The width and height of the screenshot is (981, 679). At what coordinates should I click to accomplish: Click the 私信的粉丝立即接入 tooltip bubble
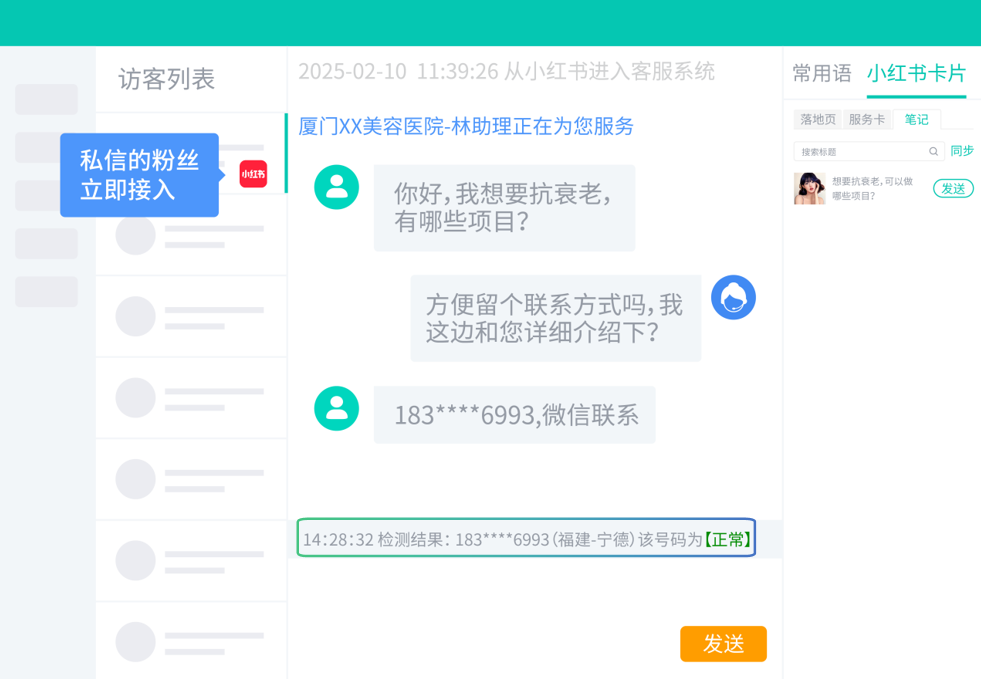click(140, 175)
